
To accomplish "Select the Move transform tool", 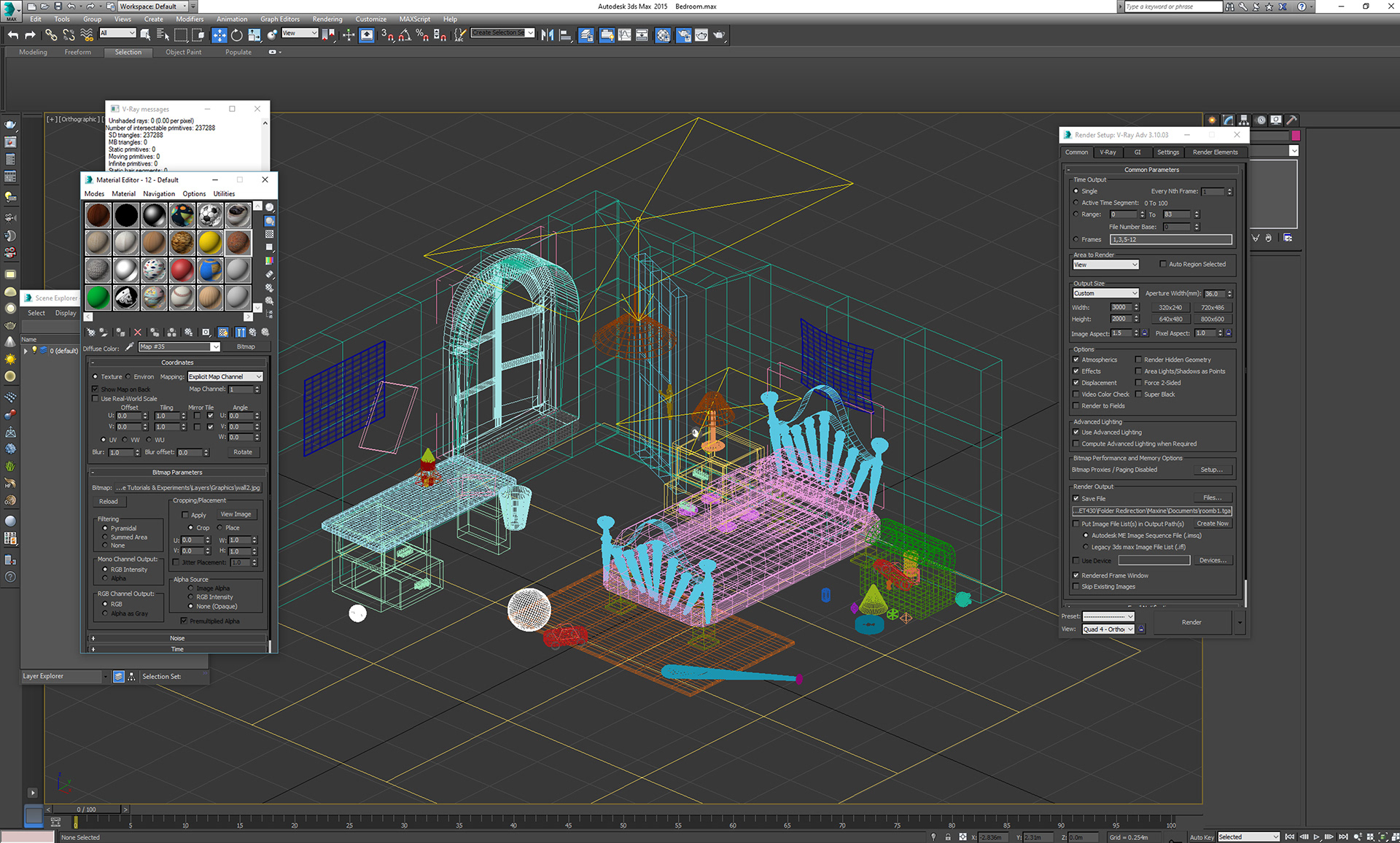I will [219, 35].
